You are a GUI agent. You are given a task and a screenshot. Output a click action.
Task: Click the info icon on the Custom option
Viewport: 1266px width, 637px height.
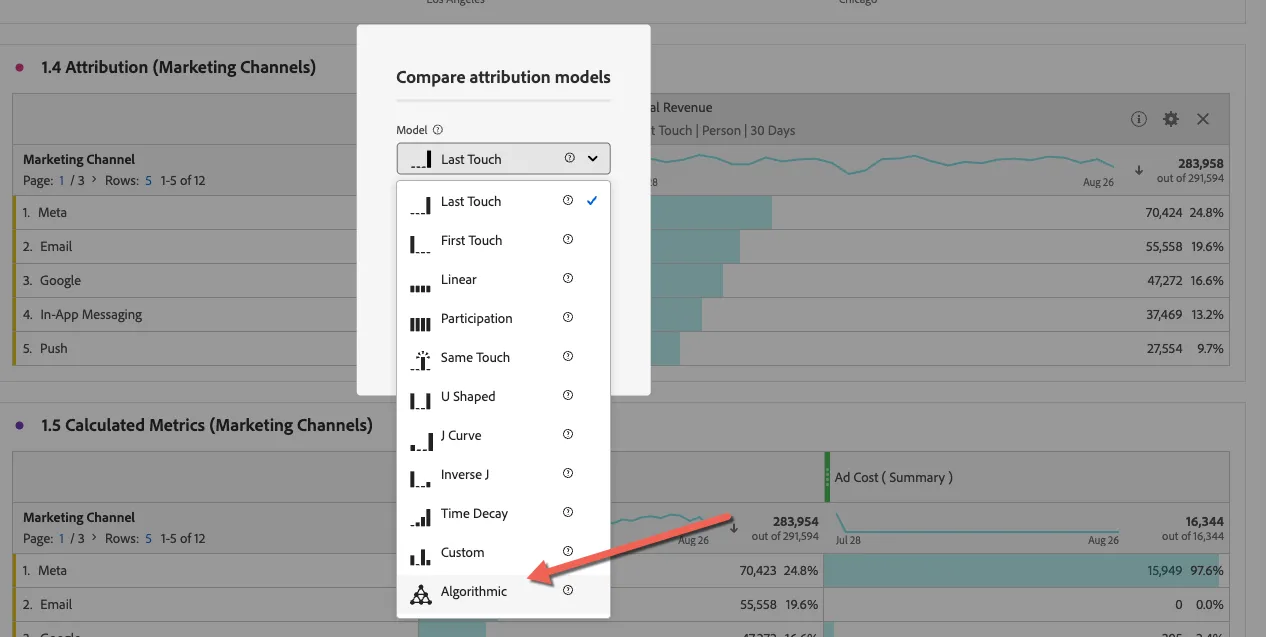pos(568,552)
